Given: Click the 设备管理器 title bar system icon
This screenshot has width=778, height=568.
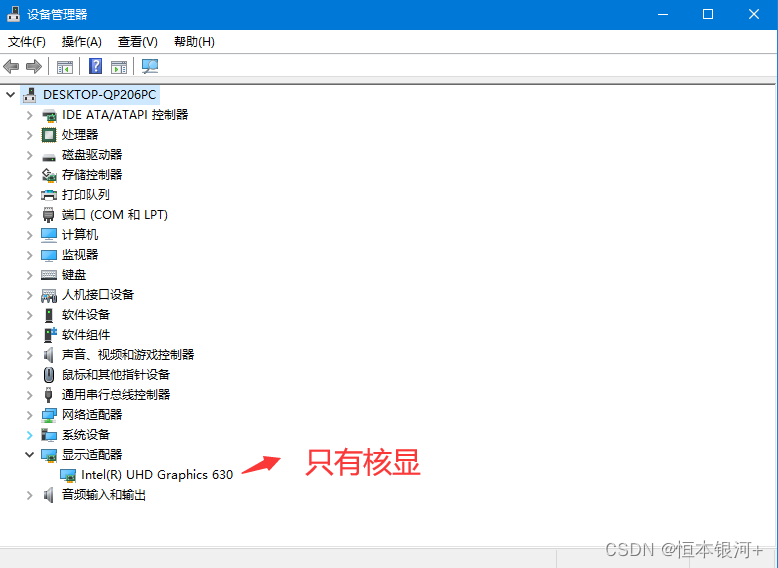Looking at the screenshot, I should click(13, 14).
